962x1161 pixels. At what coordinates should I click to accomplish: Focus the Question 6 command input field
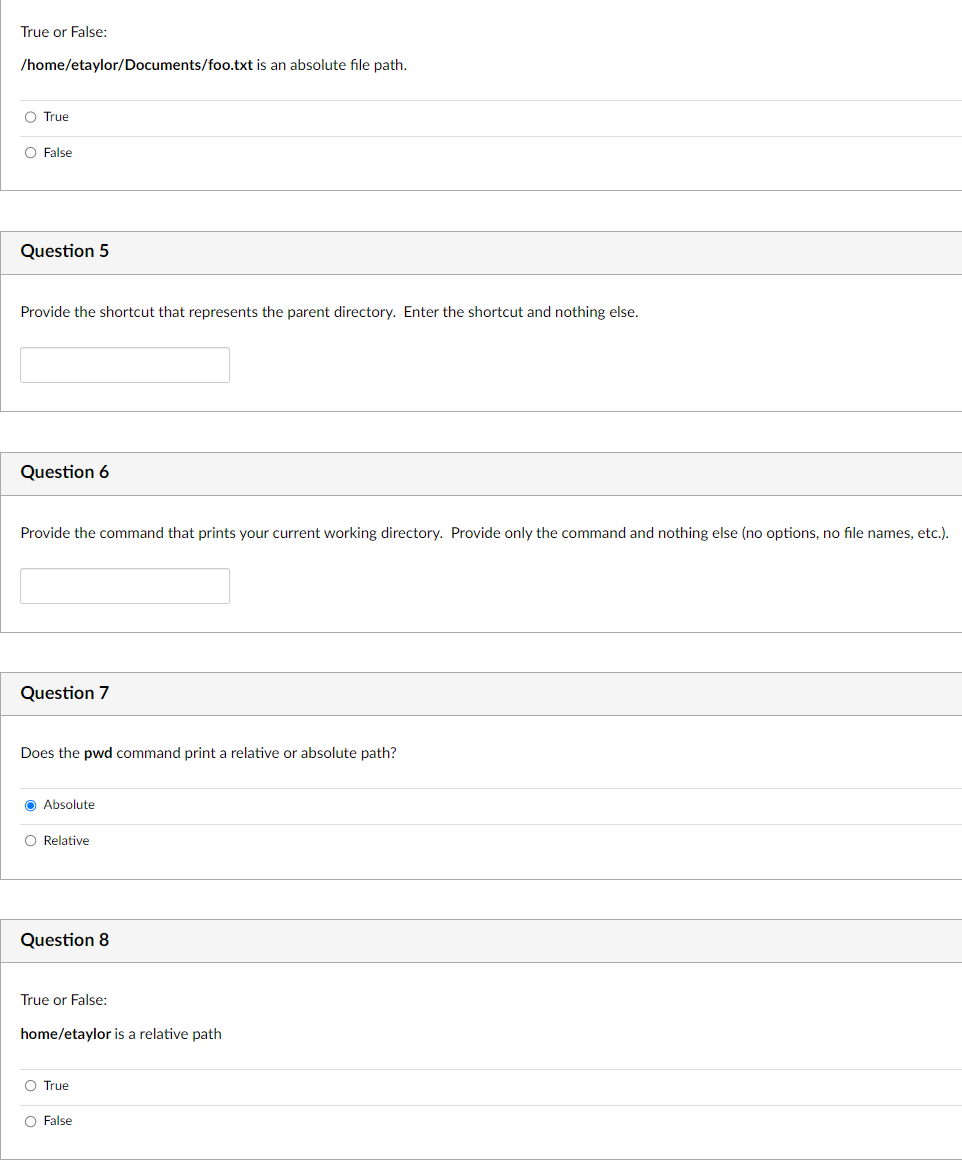(125, 586)
